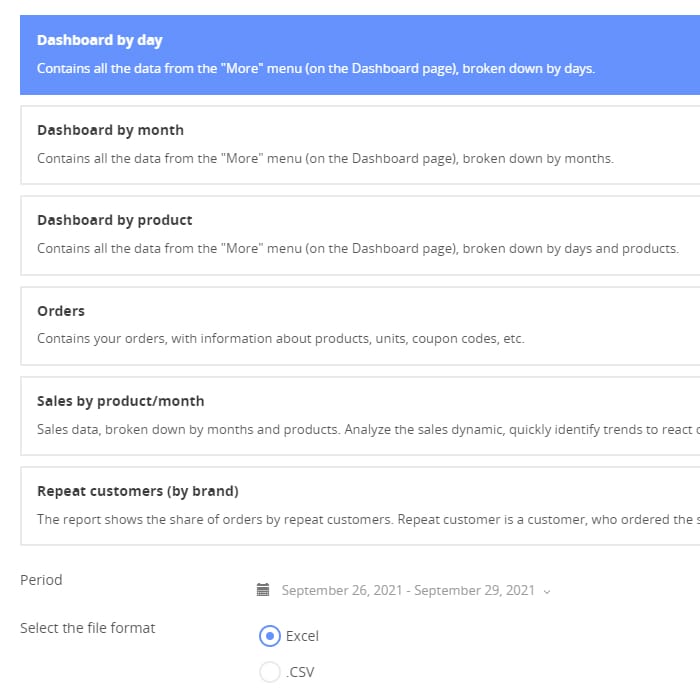Click the .CSV format label text
Image resolution: width=700 pixels, height=700 pixels.
coord(300,672)
